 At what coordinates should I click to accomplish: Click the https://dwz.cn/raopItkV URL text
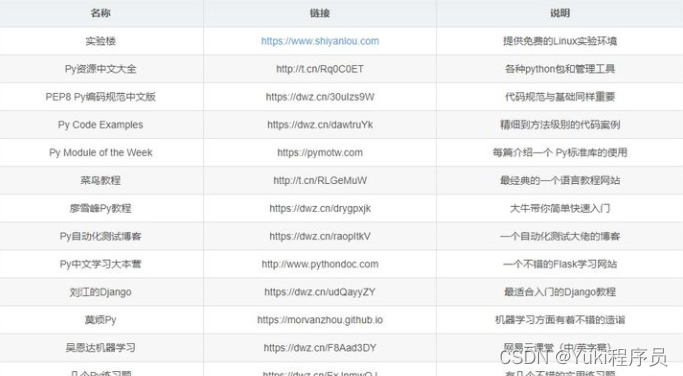320,236
